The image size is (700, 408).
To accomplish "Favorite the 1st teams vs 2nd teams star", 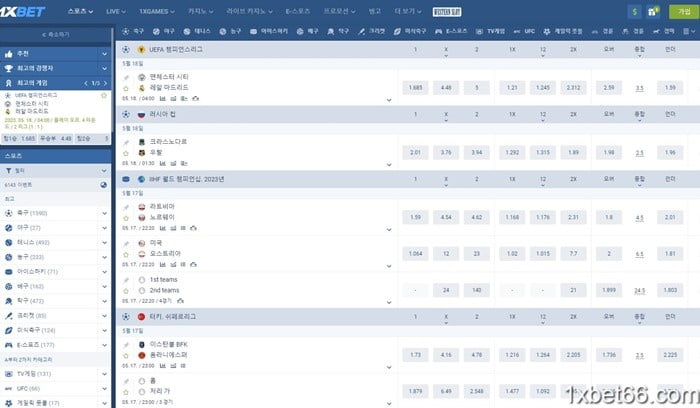I will [126, 291].
